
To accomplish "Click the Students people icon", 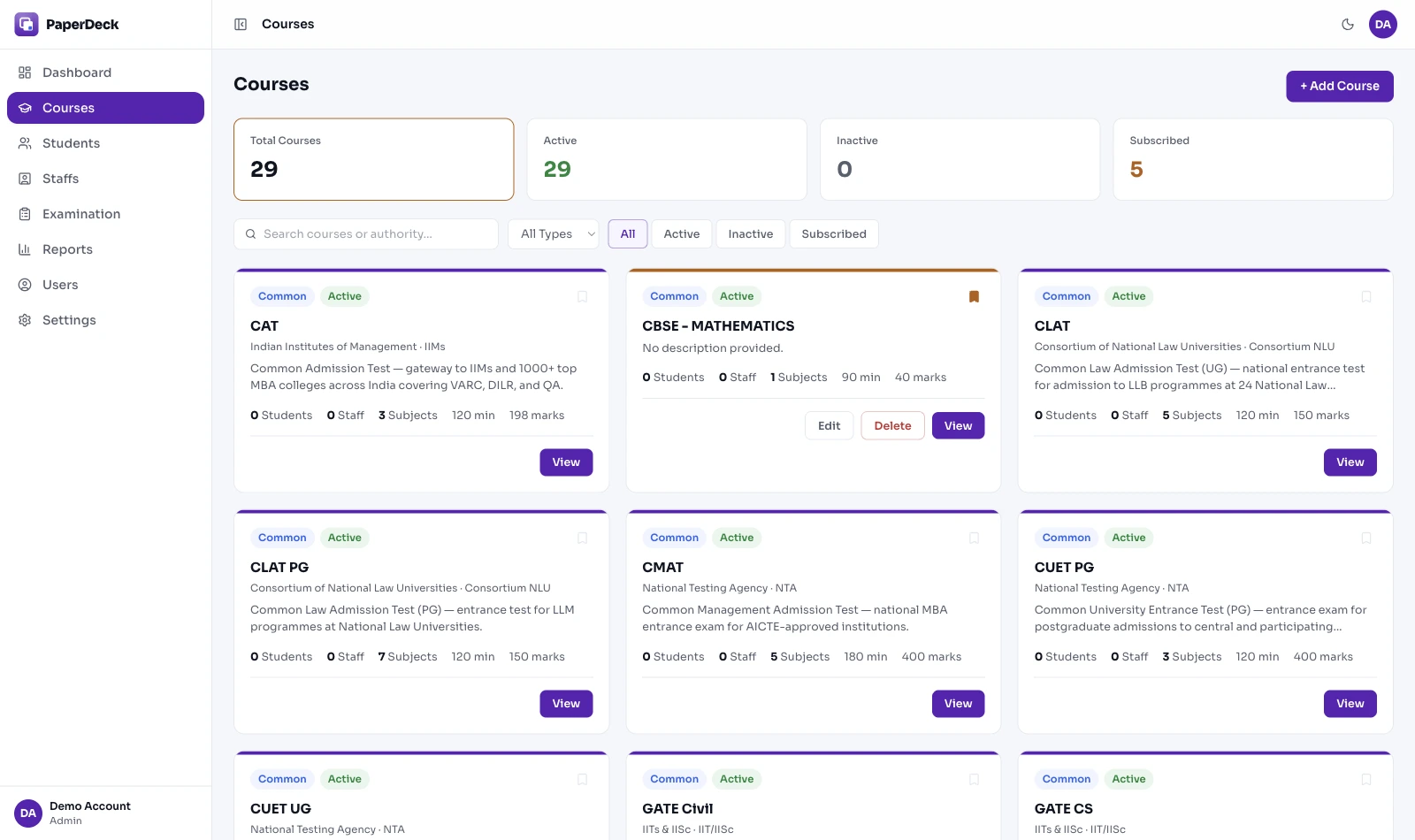I will 25,143.
